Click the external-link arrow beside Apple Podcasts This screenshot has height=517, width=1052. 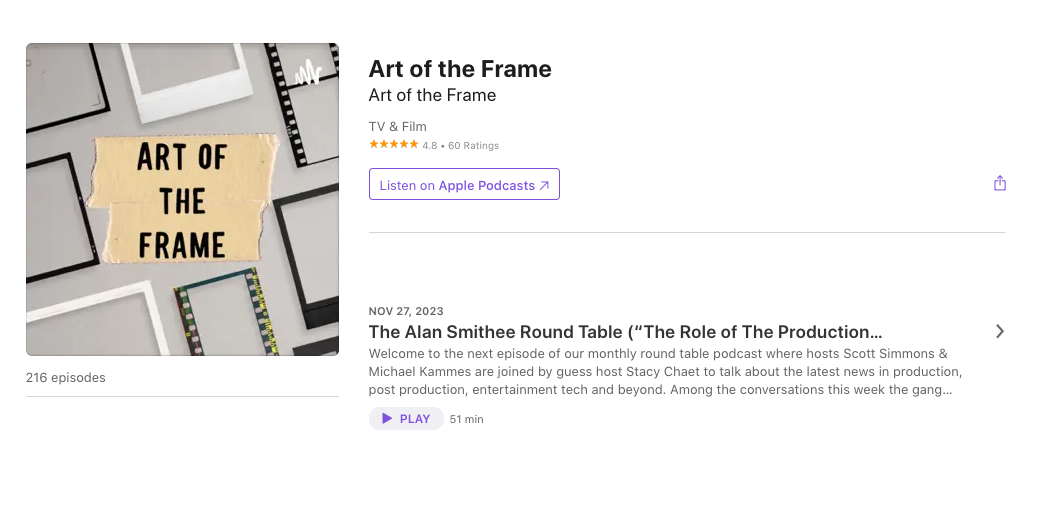pyautogui.click(x=544, y=185)
